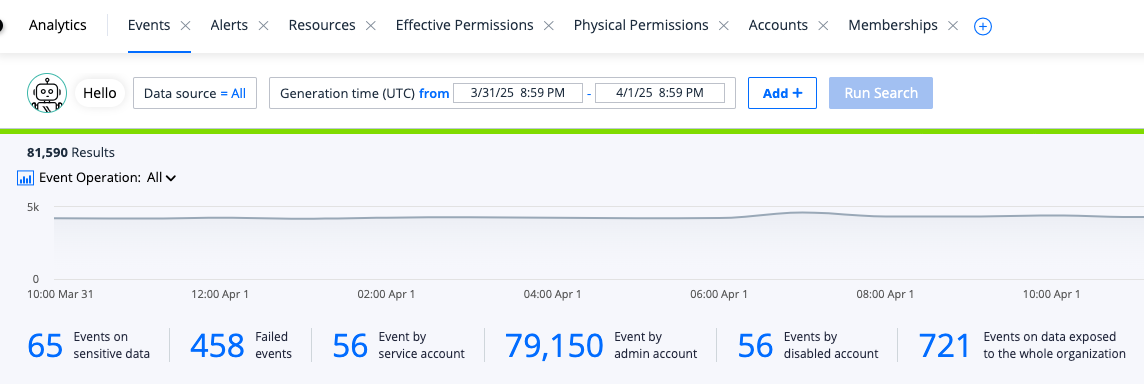Open the Analytics section

click(58, 26)
